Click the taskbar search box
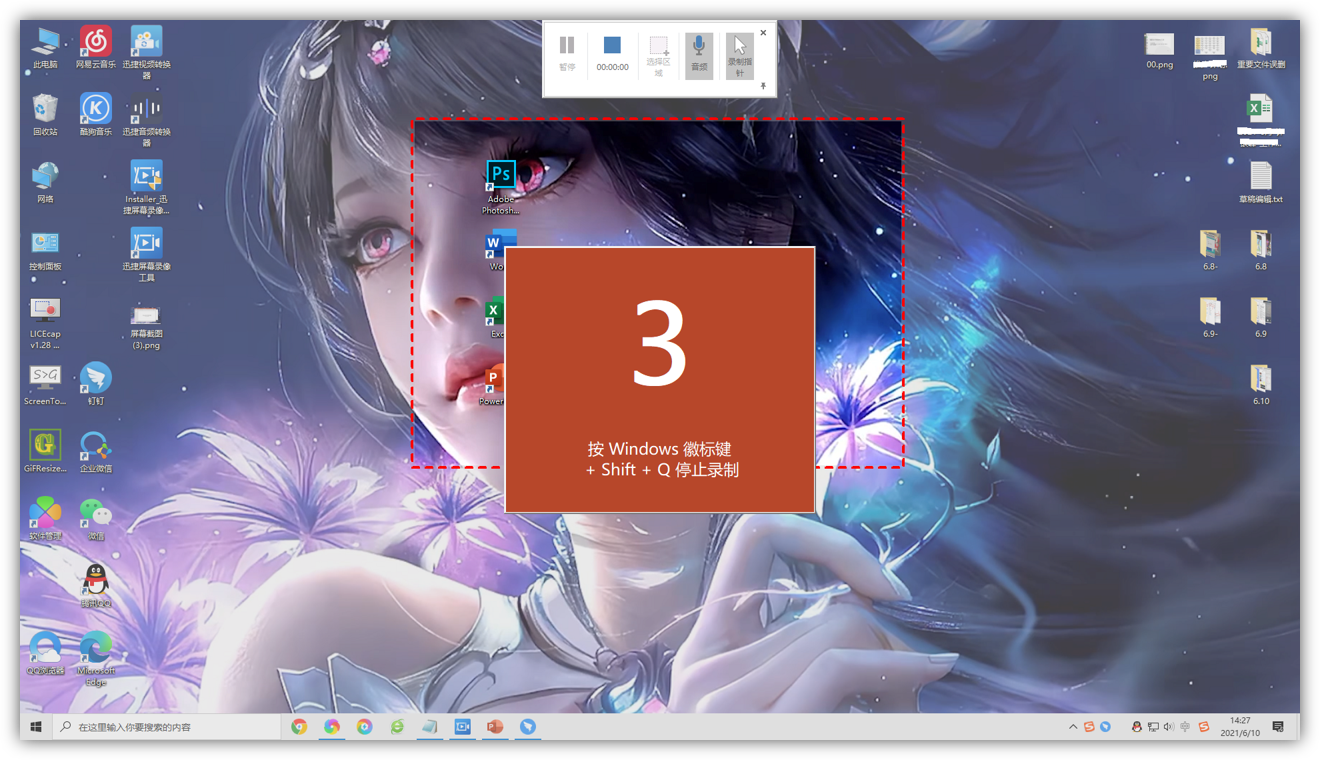Screen dimensions: 1320x760 click(167, 727)
